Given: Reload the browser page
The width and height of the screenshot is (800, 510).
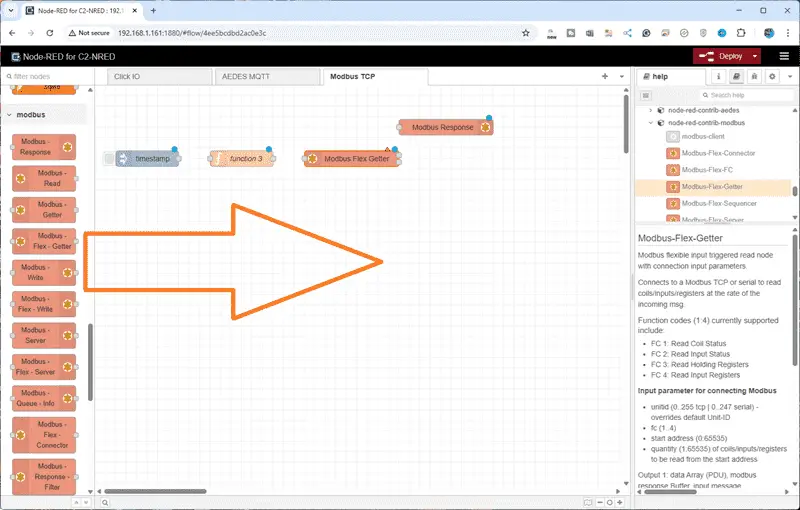Looking at the screenshot, I should point(49,33).
